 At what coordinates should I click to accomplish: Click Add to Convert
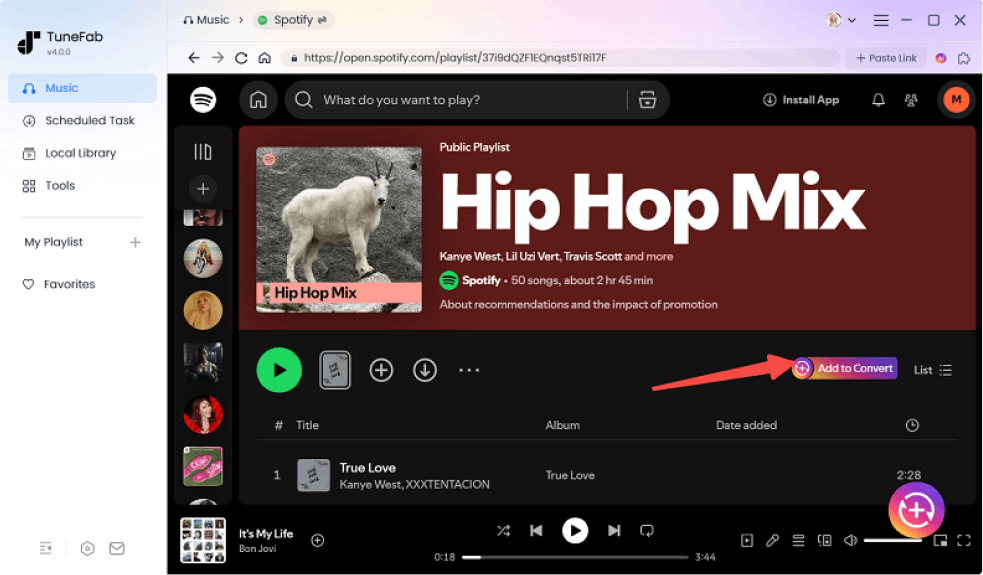coord(845,368)
